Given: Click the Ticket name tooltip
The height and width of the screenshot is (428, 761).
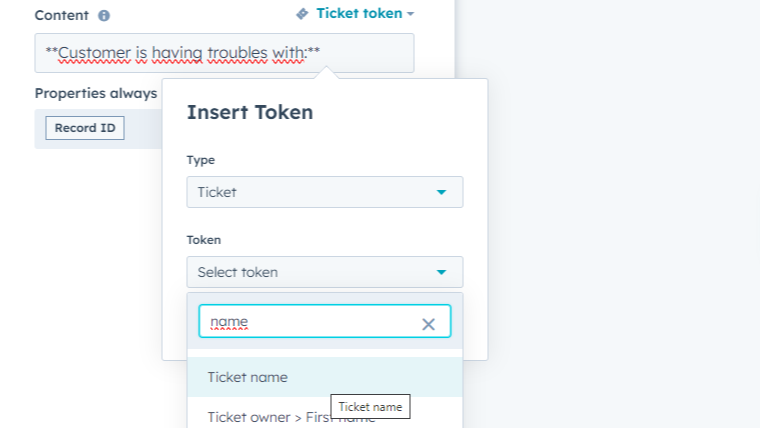Looking at the screenshot, I should (x=370, y=407).
